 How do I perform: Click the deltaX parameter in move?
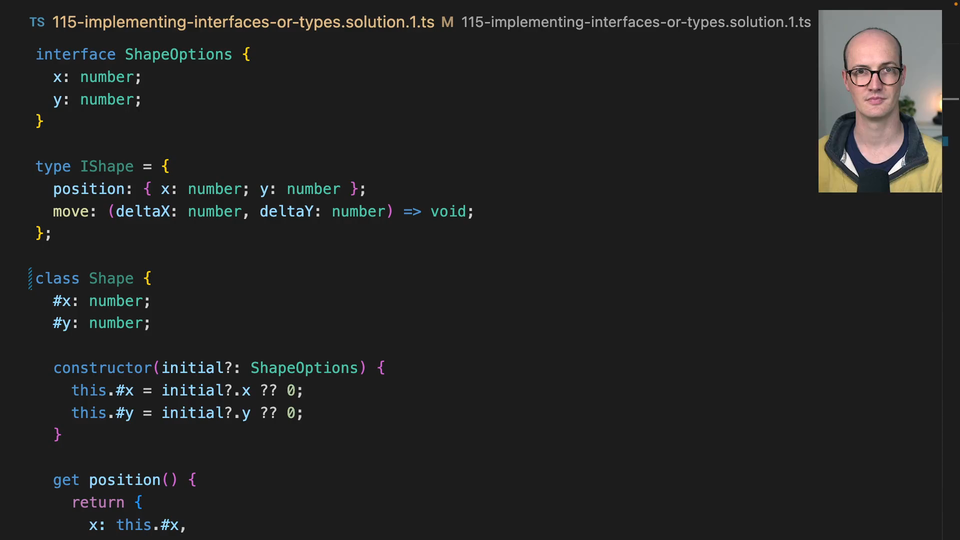pos(147,211)
